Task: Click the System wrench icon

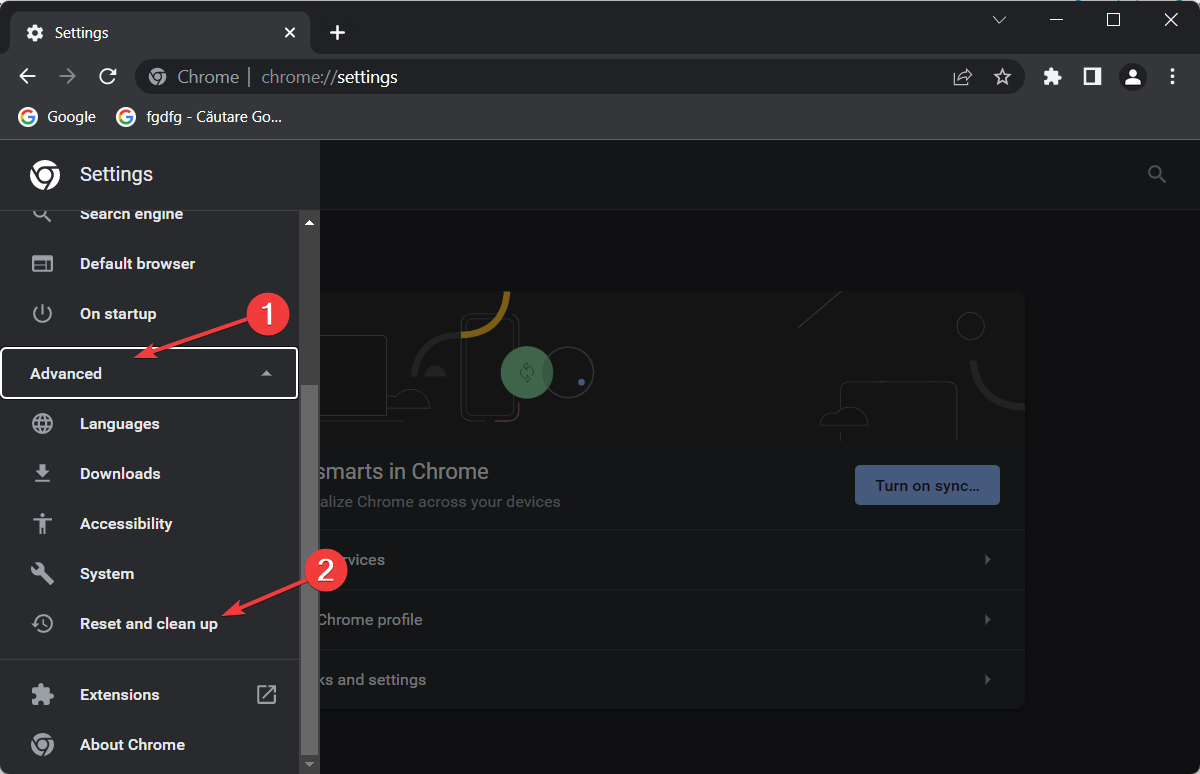Action: click(42, 573)
